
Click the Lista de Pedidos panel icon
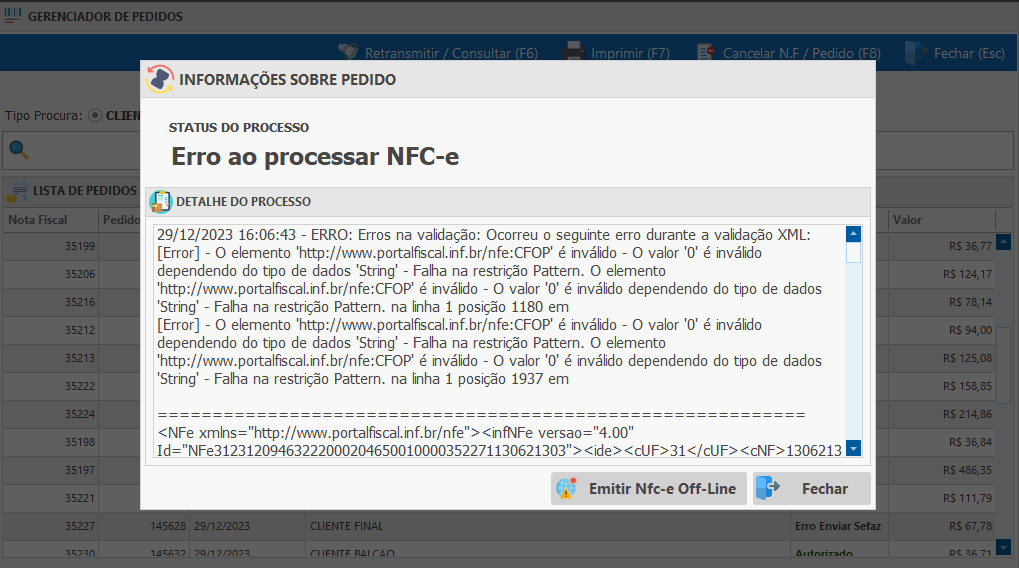click(17, 190)
